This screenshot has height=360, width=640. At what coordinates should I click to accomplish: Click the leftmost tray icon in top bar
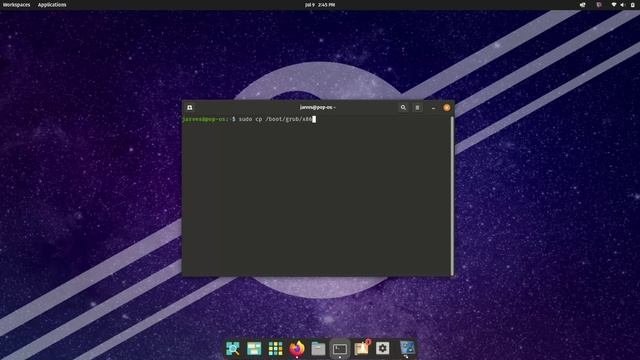click(582, 5)
